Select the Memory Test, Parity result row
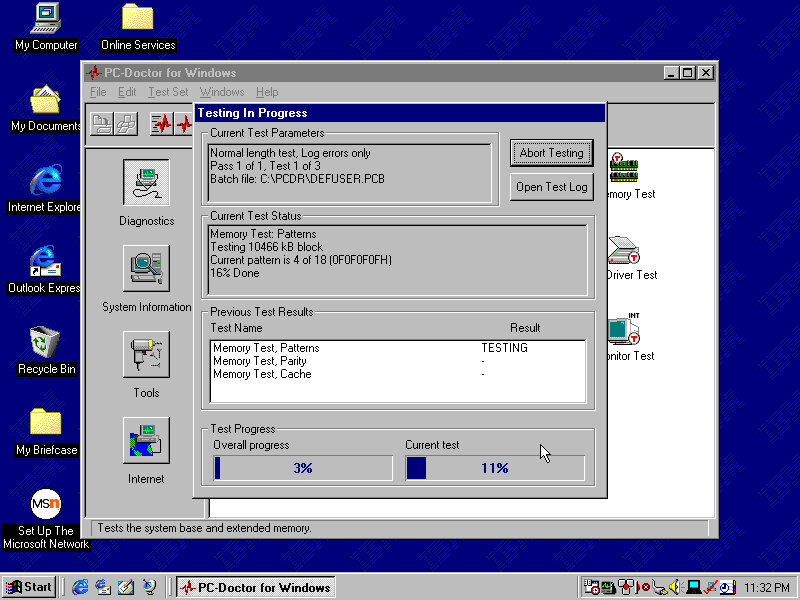Screen dimensions: 800x600 click(x=260, y=361)
